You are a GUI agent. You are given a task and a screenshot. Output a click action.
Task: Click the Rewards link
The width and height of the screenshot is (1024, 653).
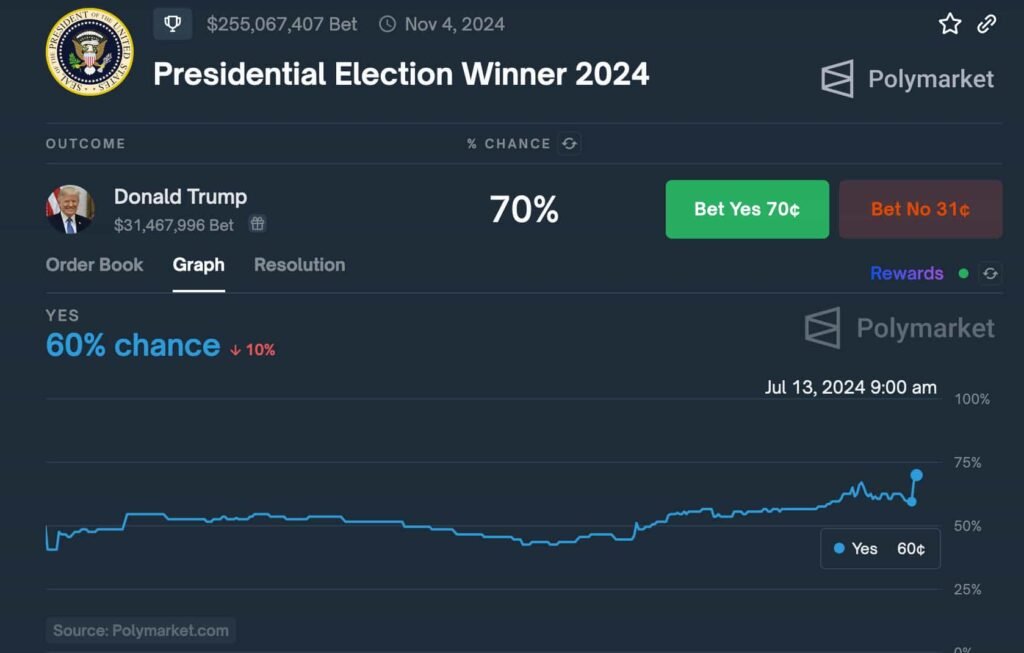[x=906, y=273]
